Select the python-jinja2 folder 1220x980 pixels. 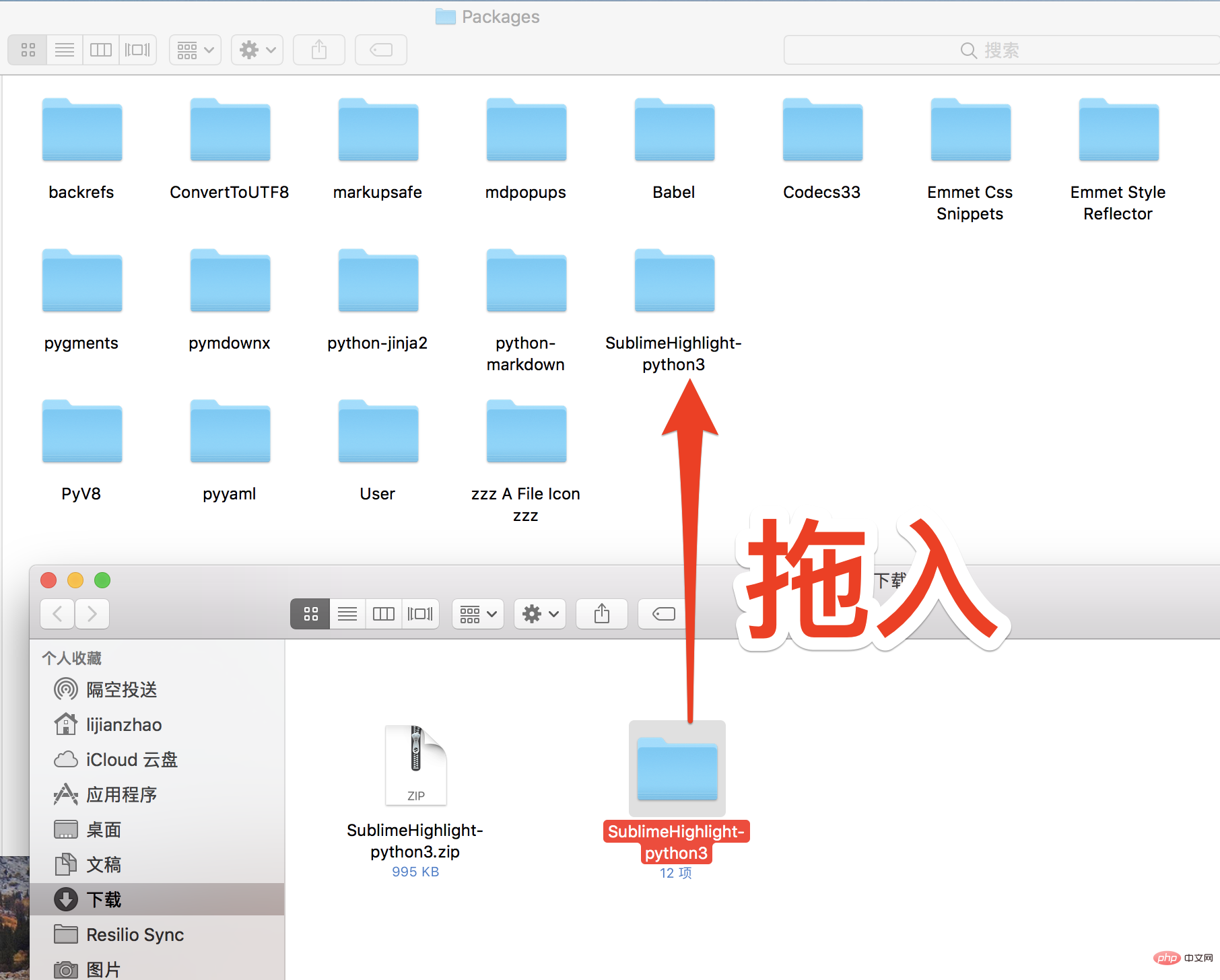point(378,281)
